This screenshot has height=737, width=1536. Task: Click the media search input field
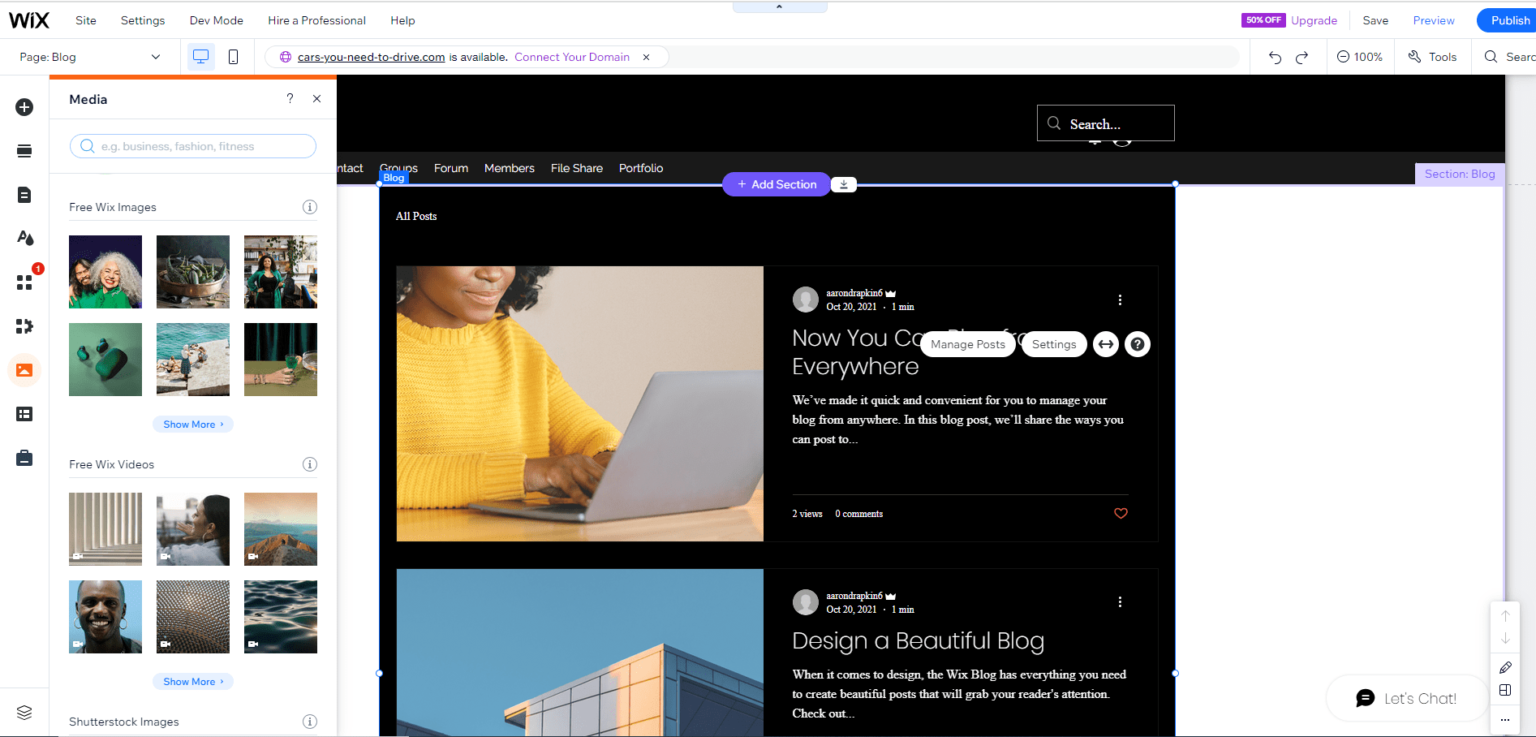pos(192,146)
